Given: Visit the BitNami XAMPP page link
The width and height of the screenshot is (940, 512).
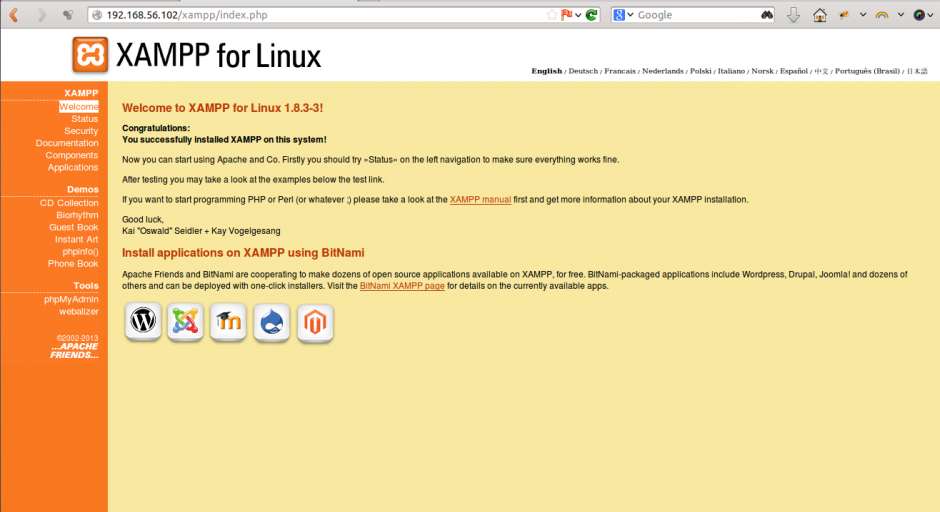Looking at the screenshot, I should pyautogui.click(x=402, y=286).
